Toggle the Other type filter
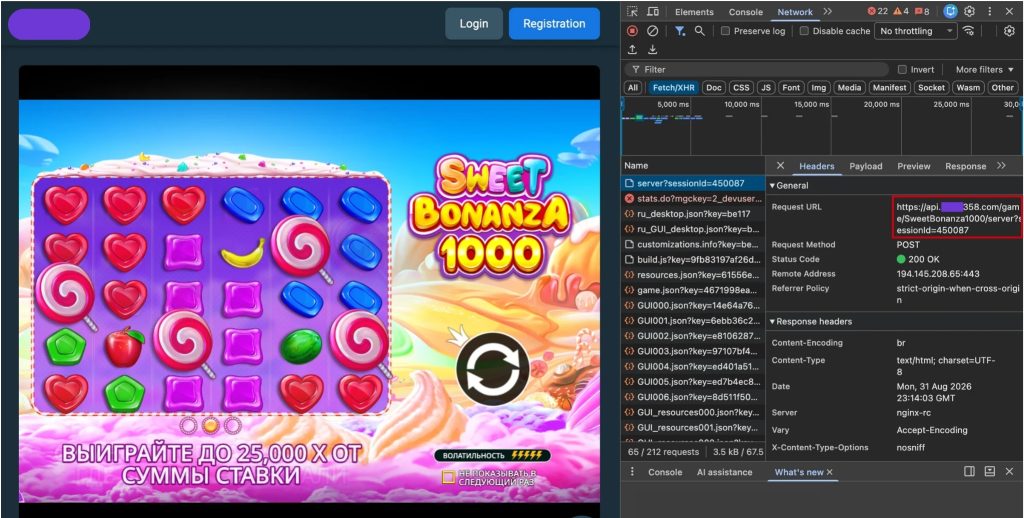The width and height of the screenshot is (1024, 518). tap(1002, 88)
